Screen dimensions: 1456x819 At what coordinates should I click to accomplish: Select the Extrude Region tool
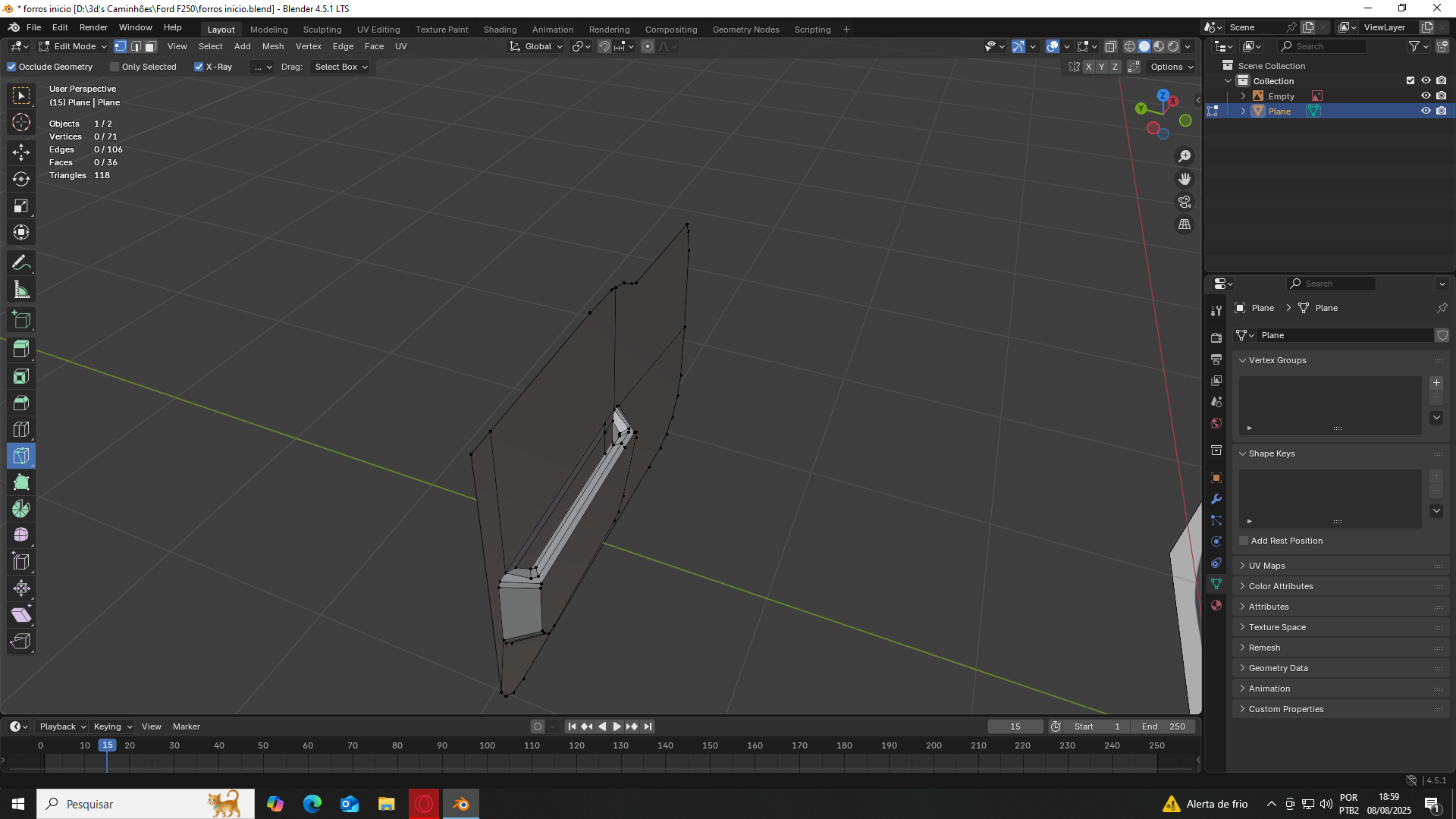coord(21,350)
